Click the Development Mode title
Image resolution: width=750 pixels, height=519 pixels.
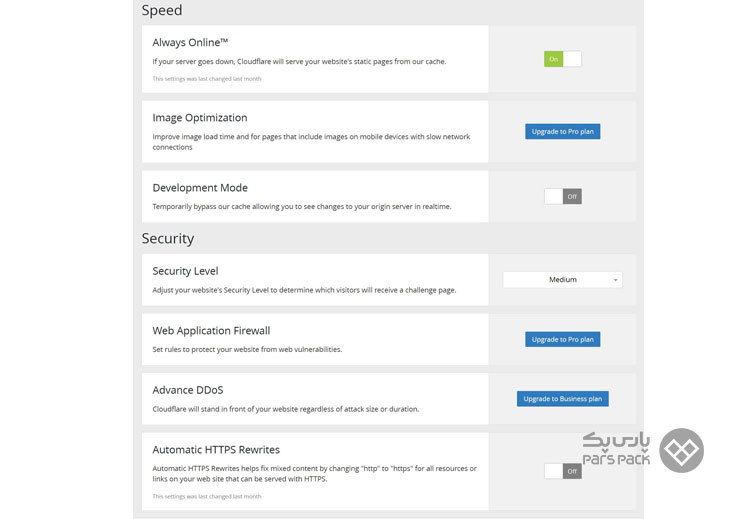point(200,188)
